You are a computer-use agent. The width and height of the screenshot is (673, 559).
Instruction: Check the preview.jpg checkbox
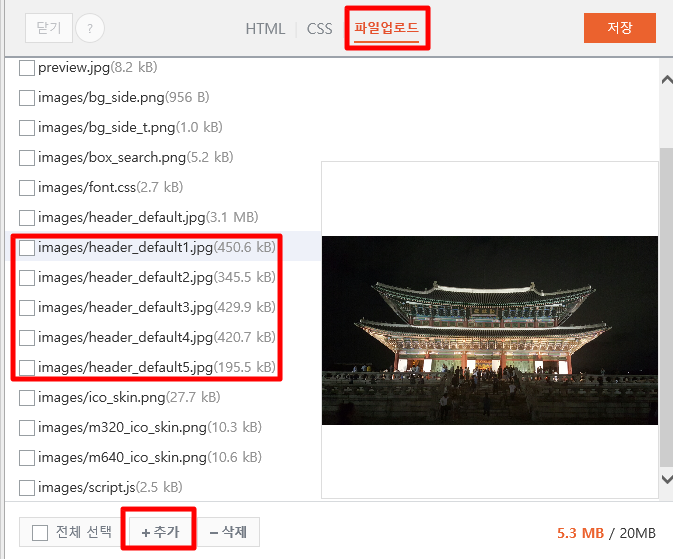click(27, 68)
